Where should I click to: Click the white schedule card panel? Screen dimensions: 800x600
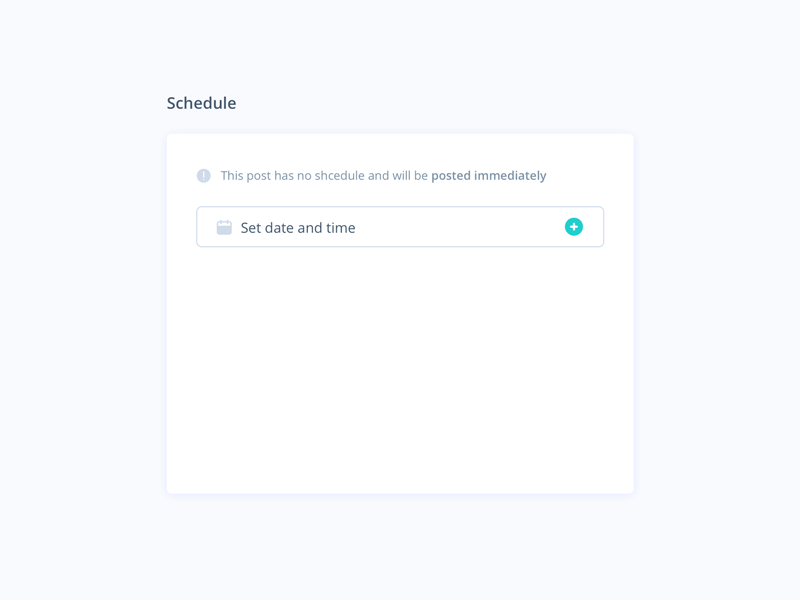click(x=400, y=380)
